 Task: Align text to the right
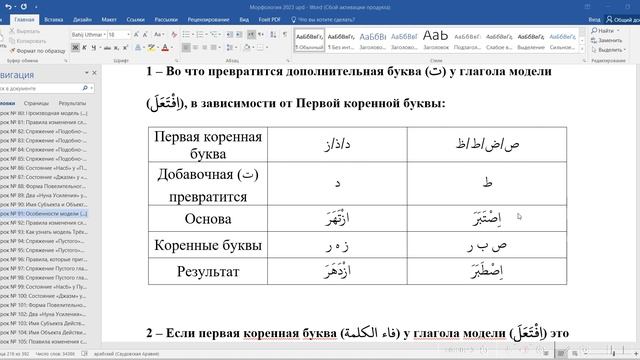204,48
